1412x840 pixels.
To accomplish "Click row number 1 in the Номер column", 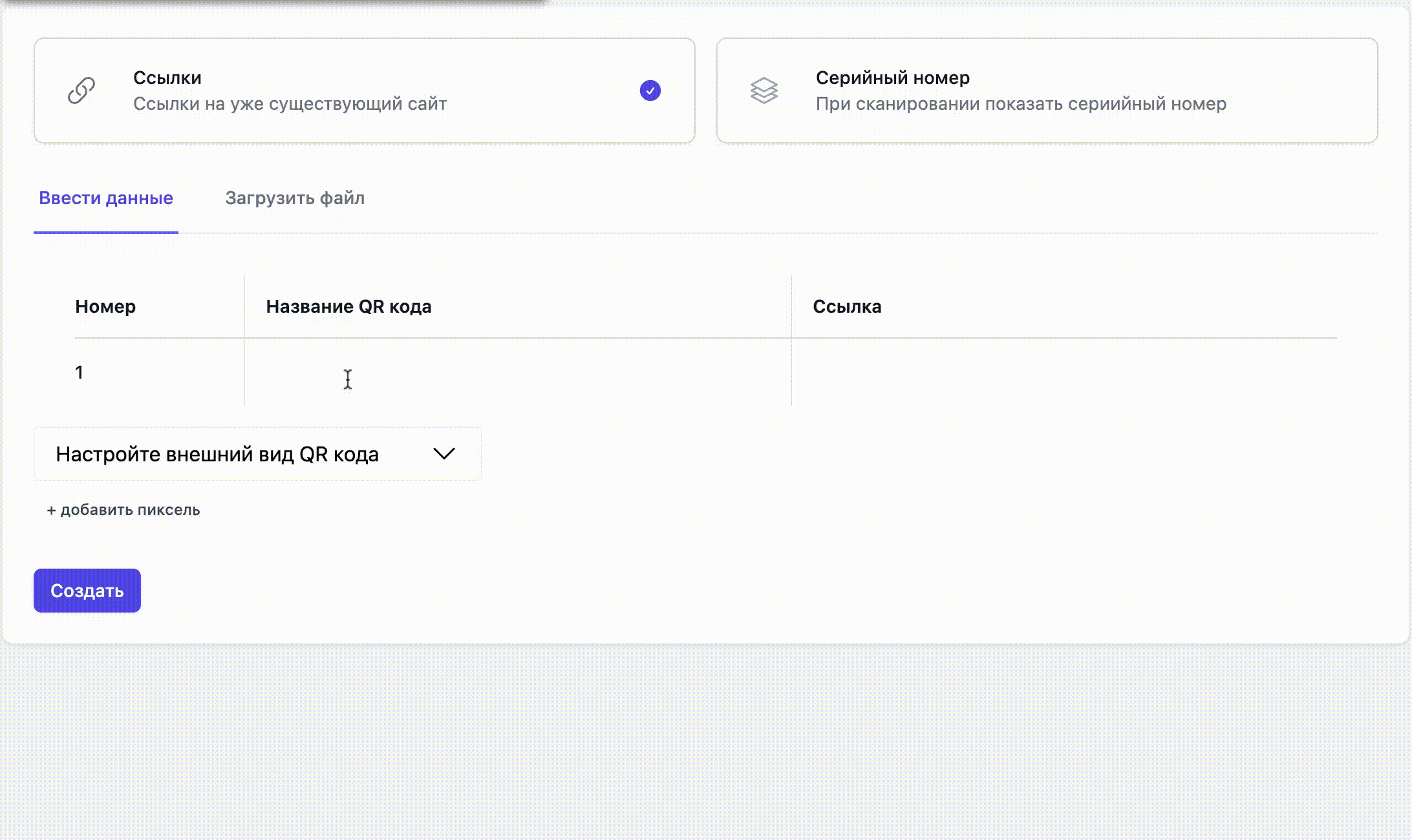I will tap(79, 372).
